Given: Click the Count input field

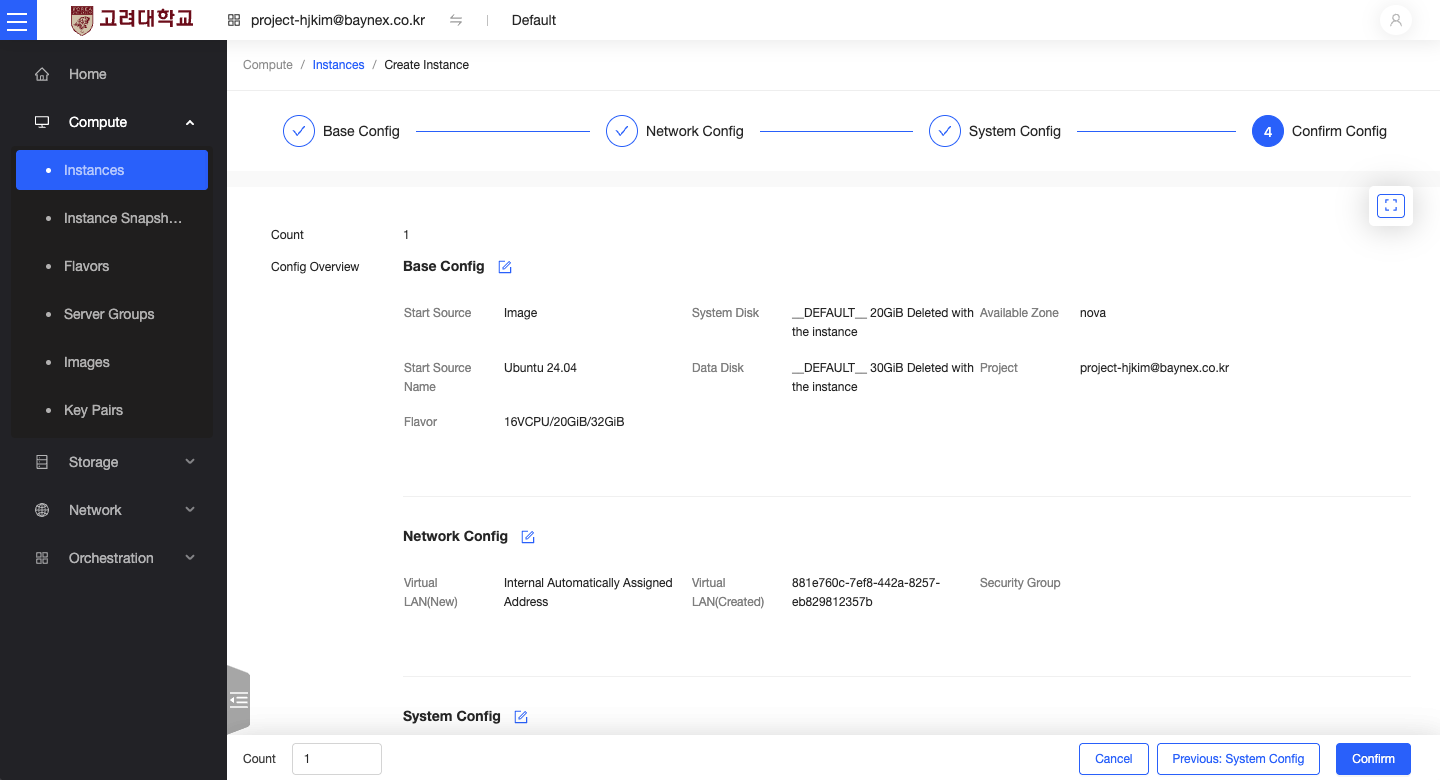Looking at the screenshot, I should [x=337, y=759].
